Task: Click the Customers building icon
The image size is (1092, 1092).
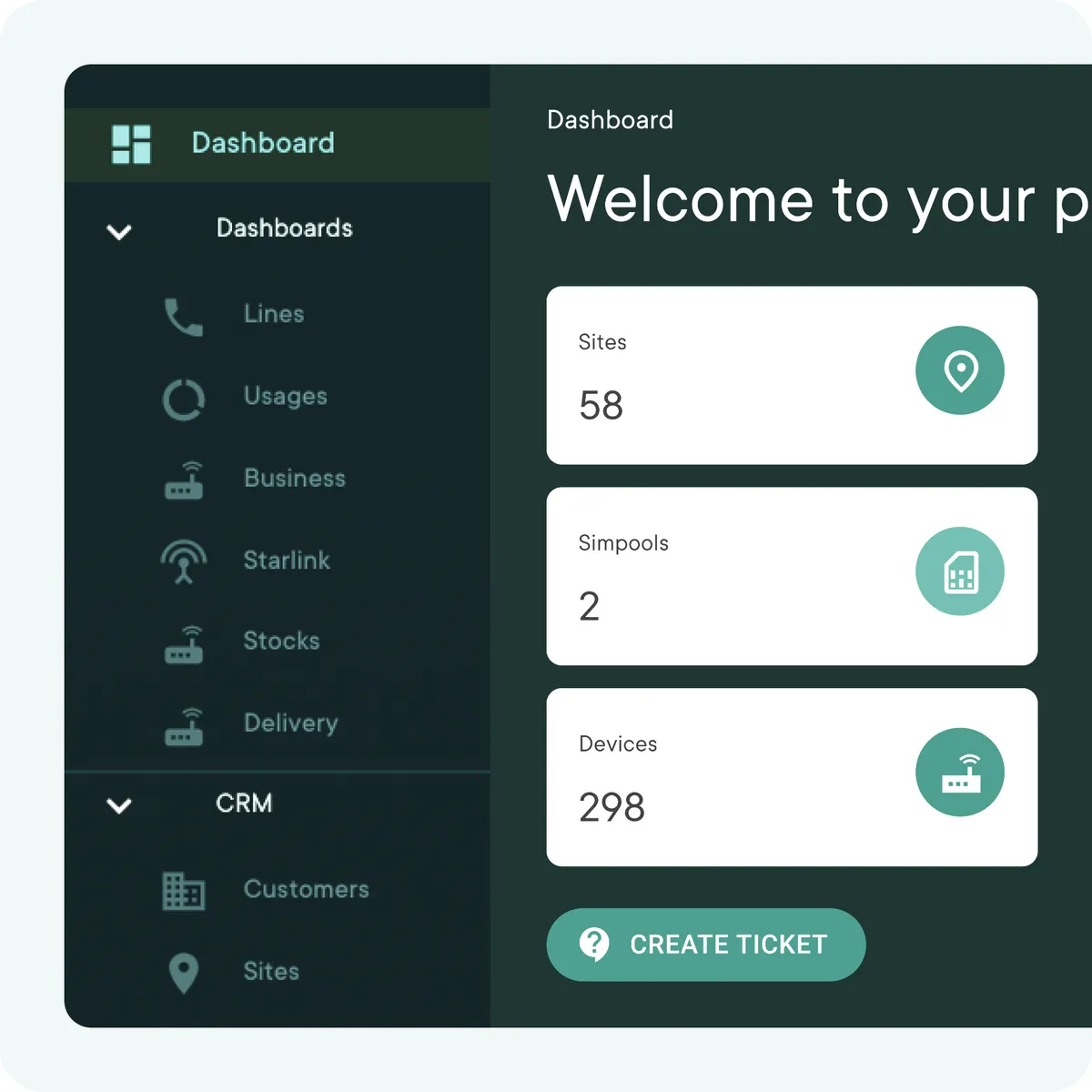Action: coord(184,891)
